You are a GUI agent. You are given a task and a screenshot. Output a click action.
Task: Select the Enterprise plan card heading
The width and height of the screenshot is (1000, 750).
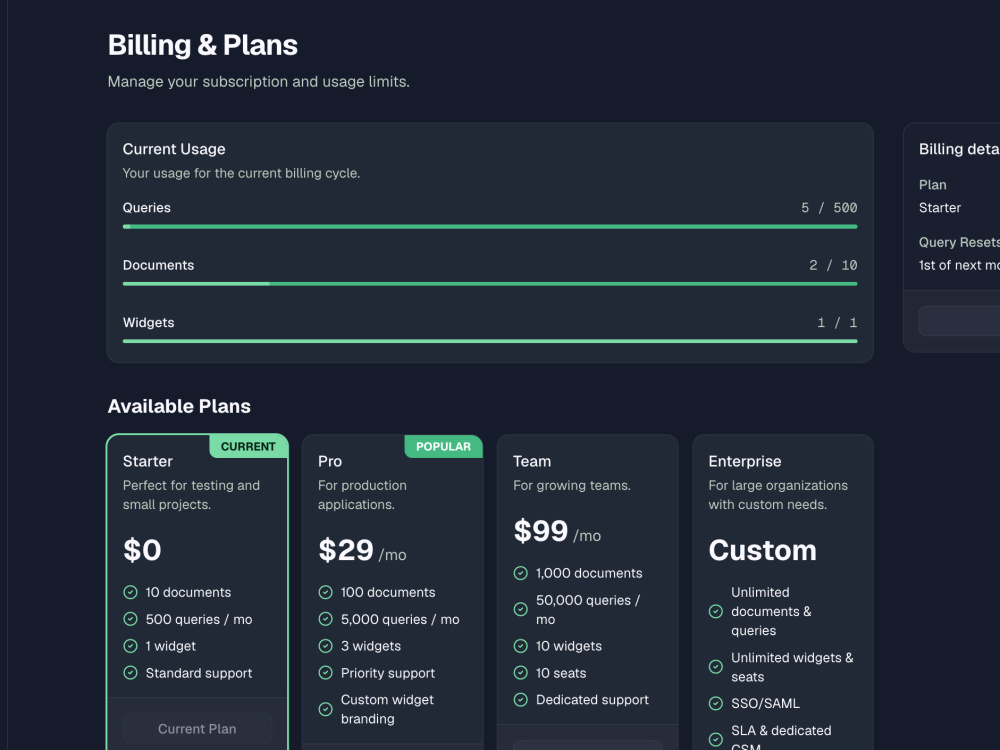744,461
